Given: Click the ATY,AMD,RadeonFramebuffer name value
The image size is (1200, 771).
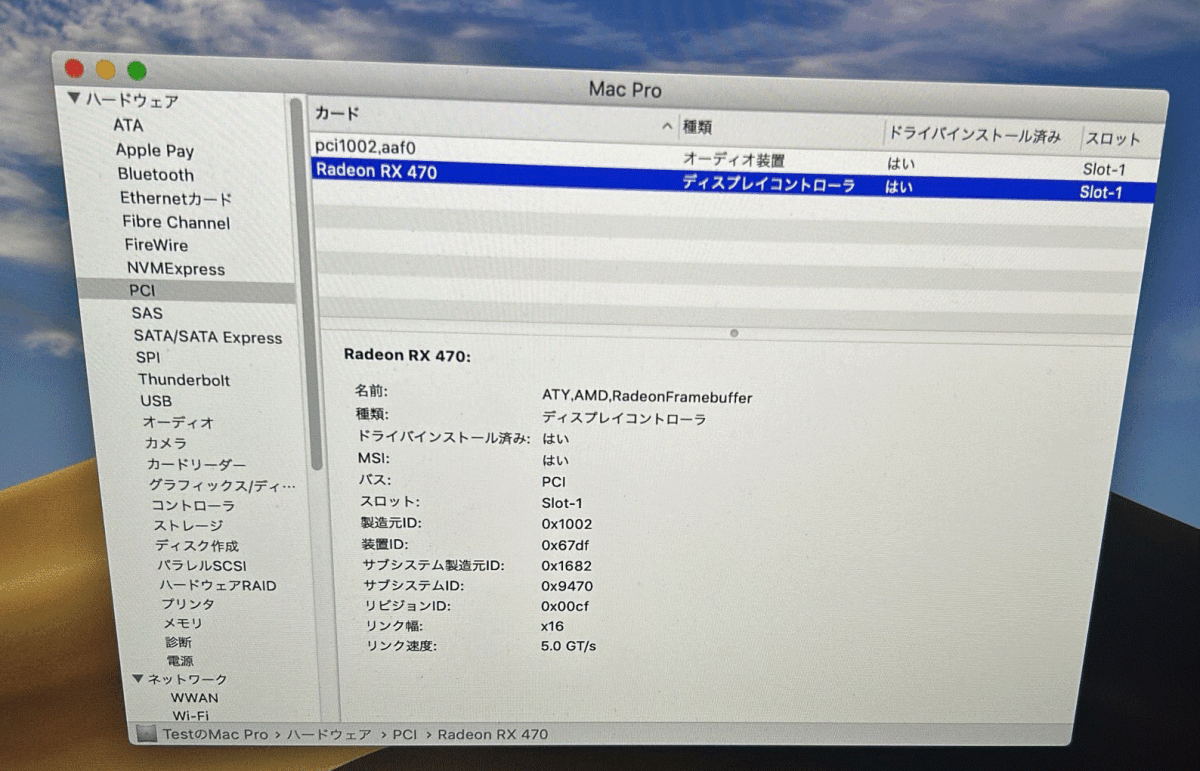Looking at the screenshot, I should 646,397.
